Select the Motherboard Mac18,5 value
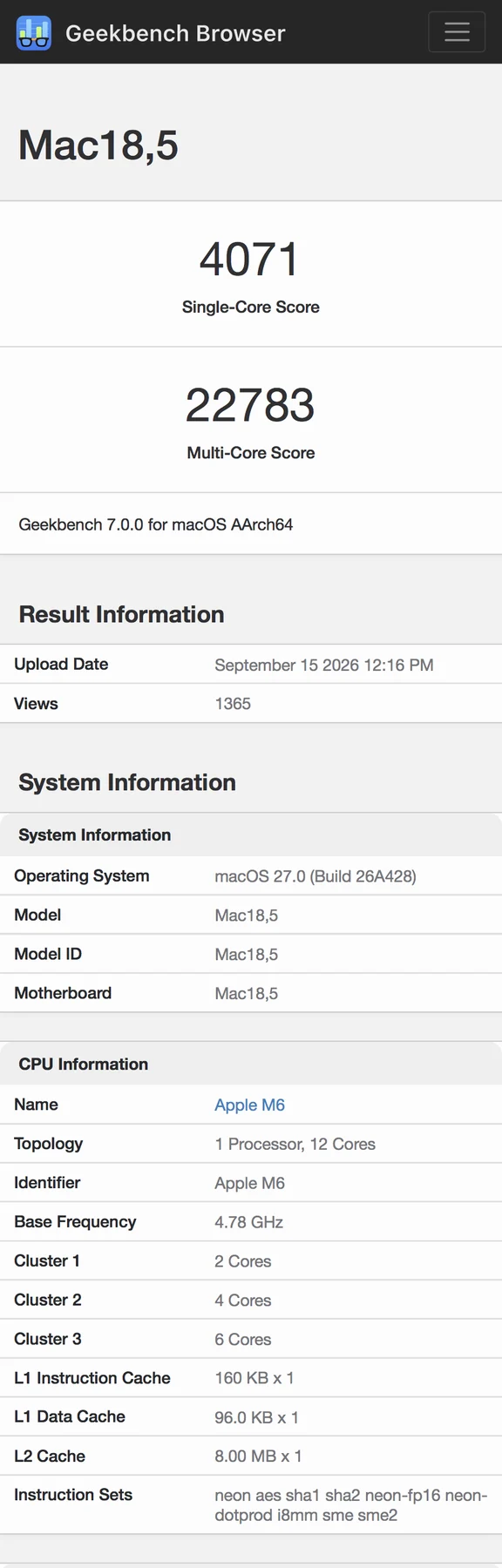 247,994
